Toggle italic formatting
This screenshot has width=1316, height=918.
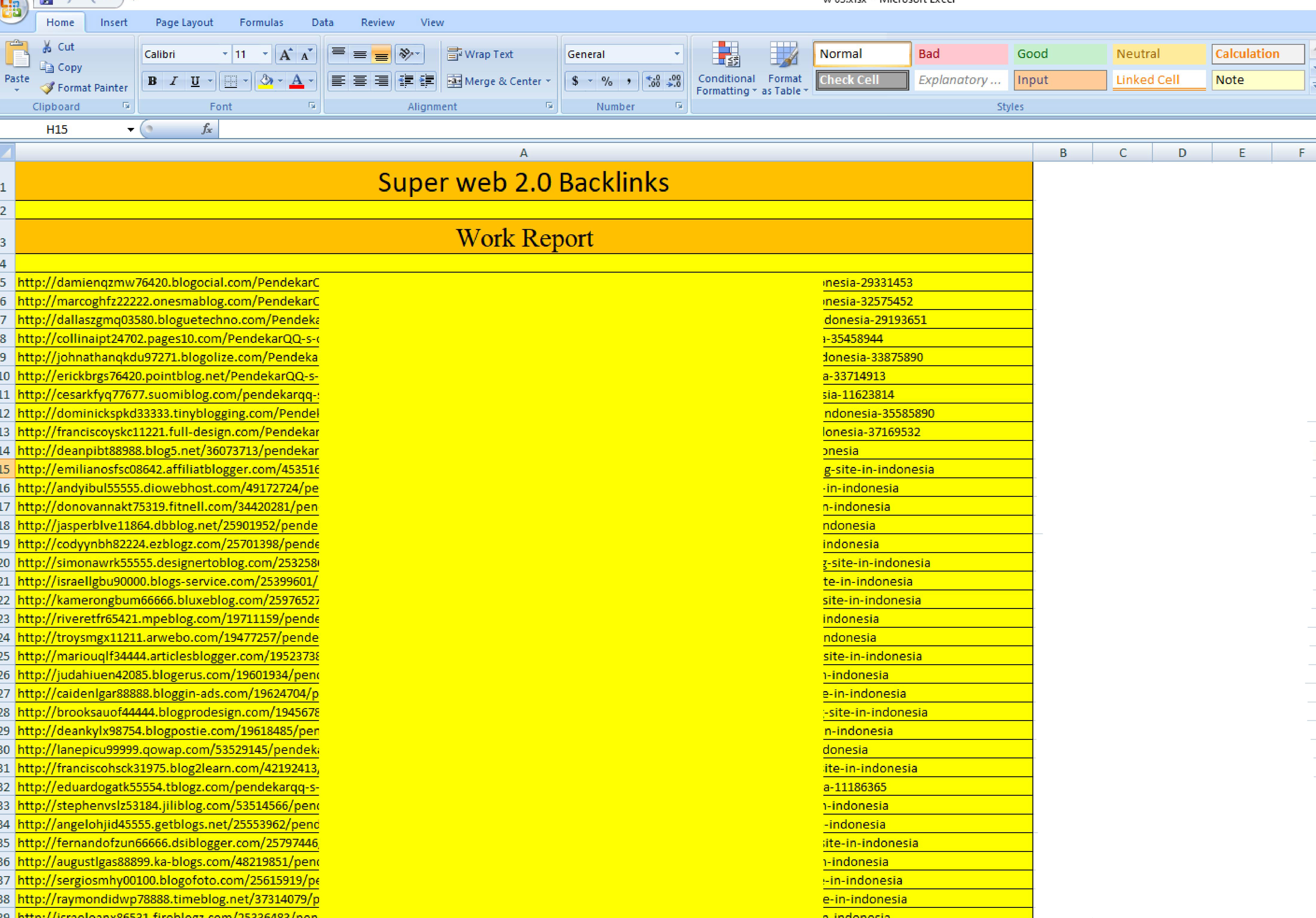173,81
